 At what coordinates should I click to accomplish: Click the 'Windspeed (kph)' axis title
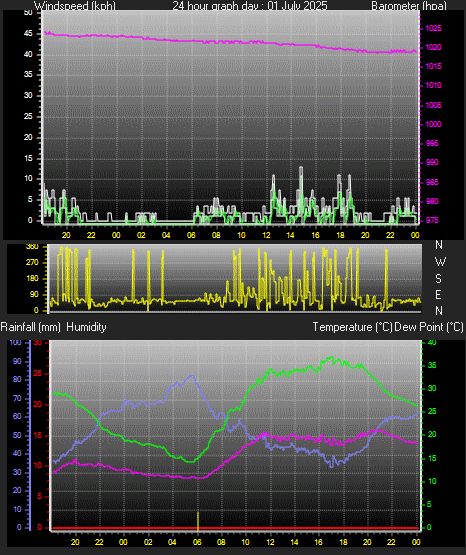tap(75, 5)
